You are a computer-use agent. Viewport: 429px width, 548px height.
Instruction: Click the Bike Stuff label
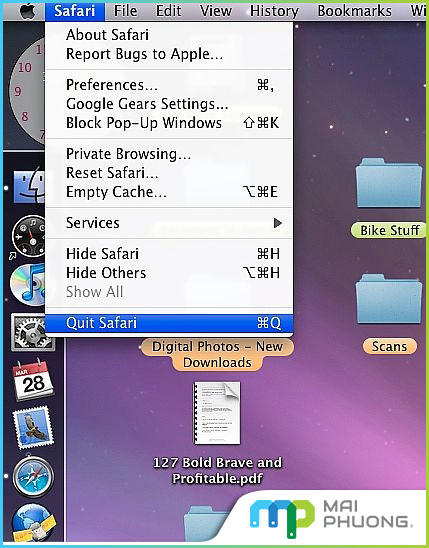pos(389,231)
